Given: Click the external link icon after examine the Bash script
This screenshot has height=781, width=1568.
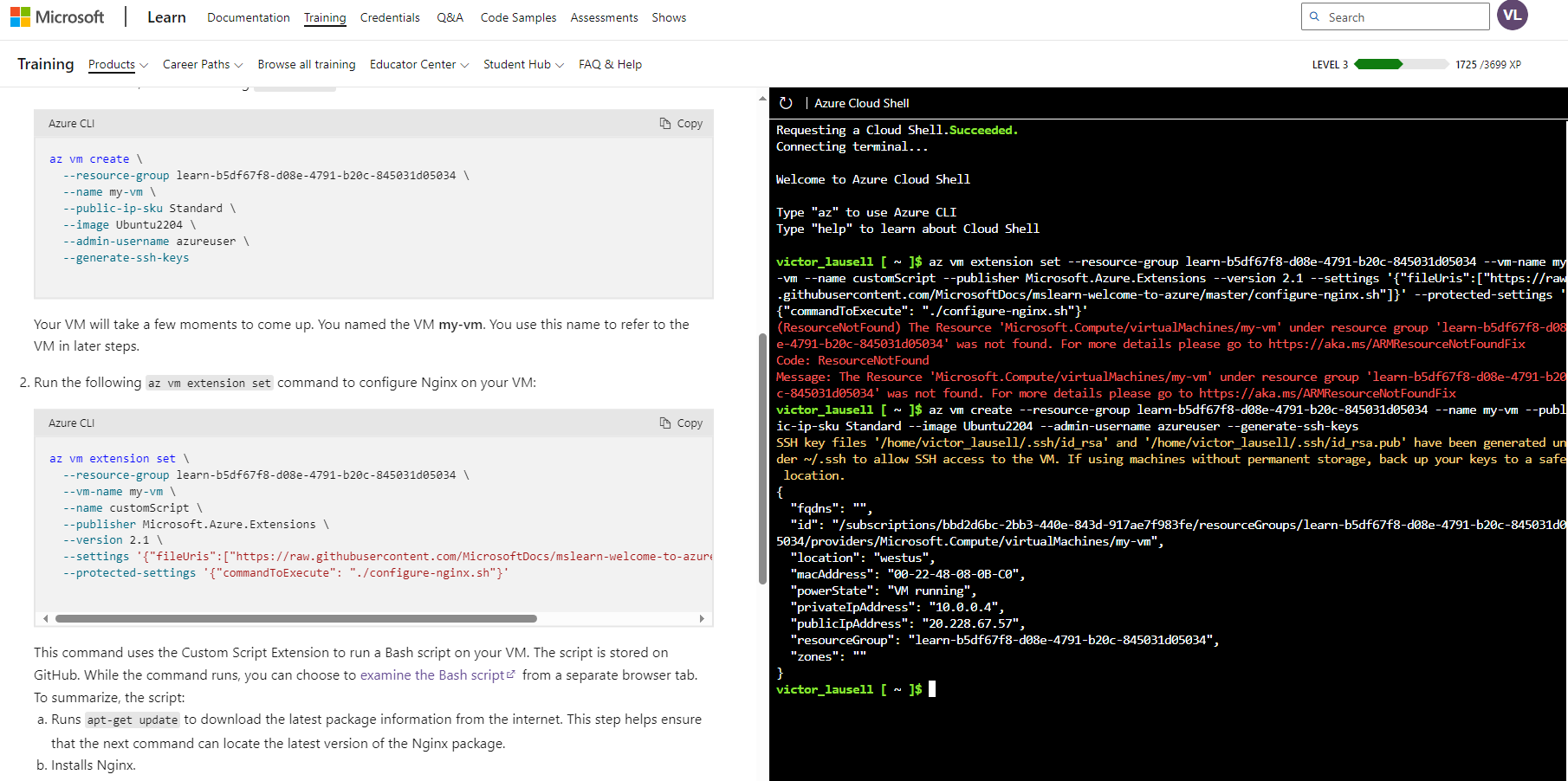Looking at the screenshot, I should 511,674.
